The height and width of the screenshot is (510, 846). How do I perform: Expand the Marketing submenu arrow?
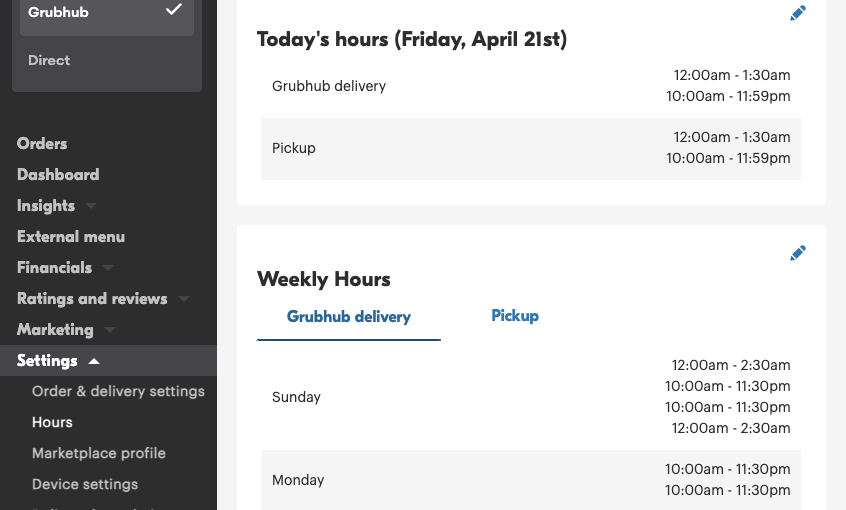point(110,330)
